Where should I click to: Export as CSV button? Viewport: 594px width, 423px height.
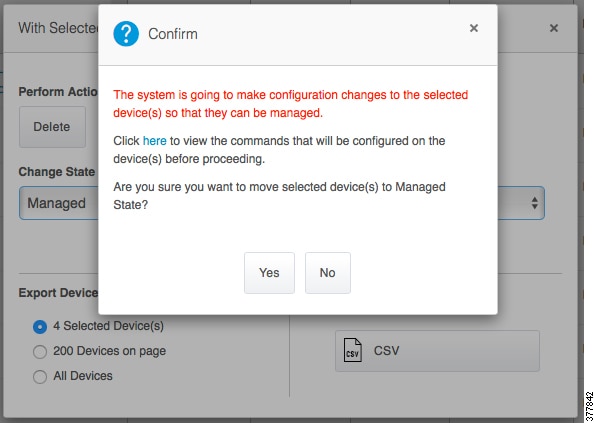pos(437,351)
